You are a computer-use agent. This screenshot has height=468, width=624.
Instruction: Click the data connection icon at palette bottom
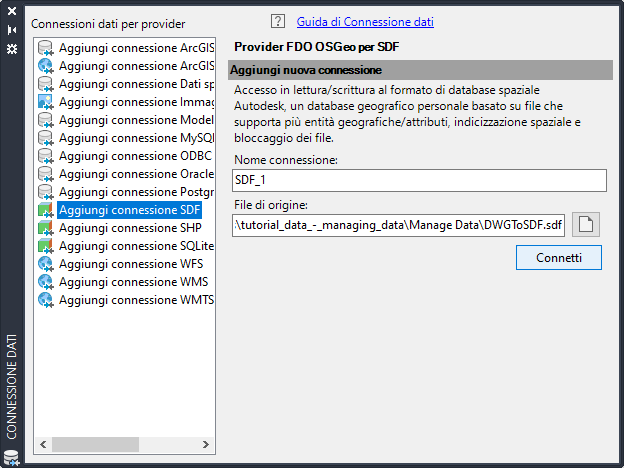coord(12,457)
